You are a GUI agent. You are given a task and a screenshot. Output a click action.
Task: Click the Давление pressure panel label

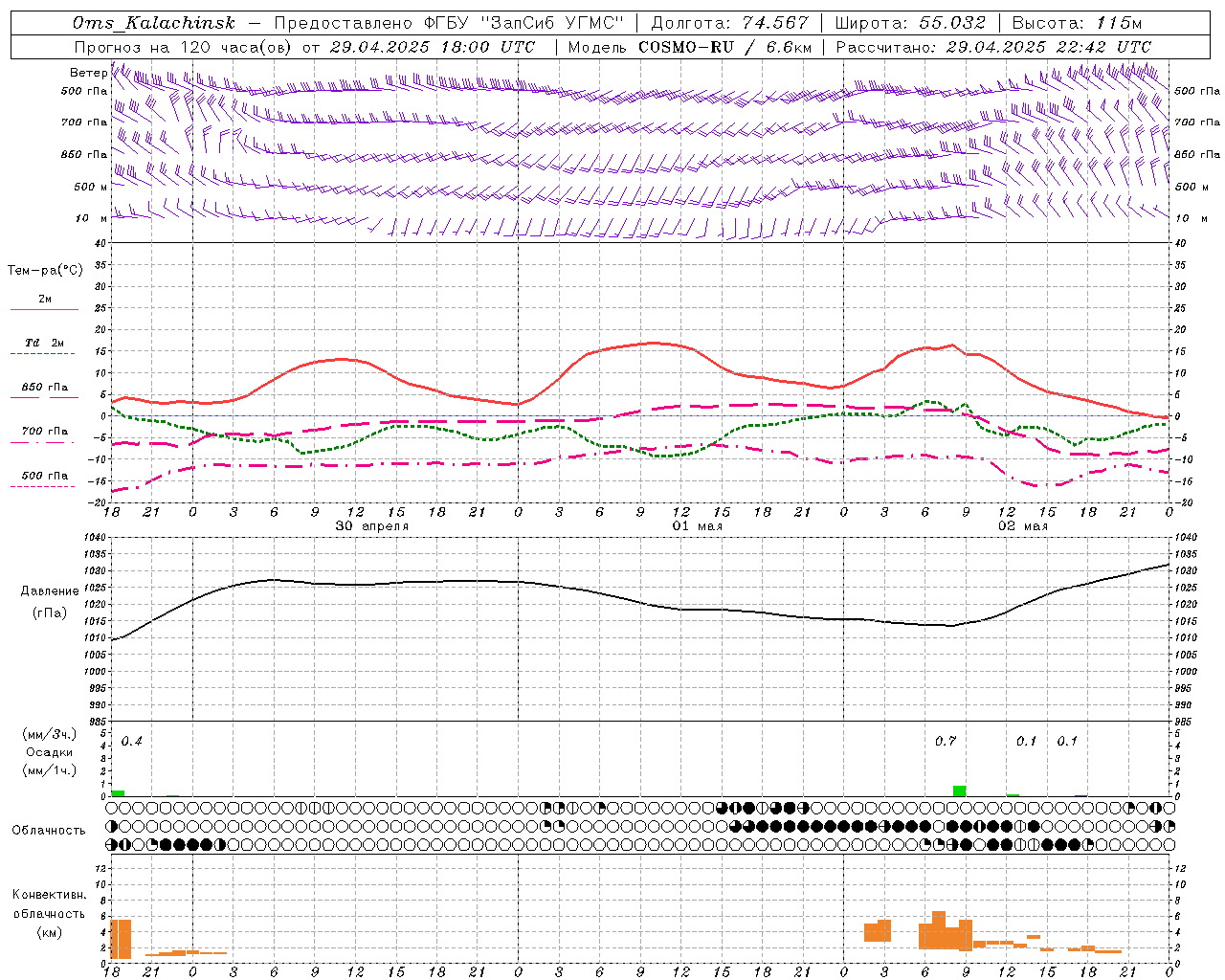(50, 591)
